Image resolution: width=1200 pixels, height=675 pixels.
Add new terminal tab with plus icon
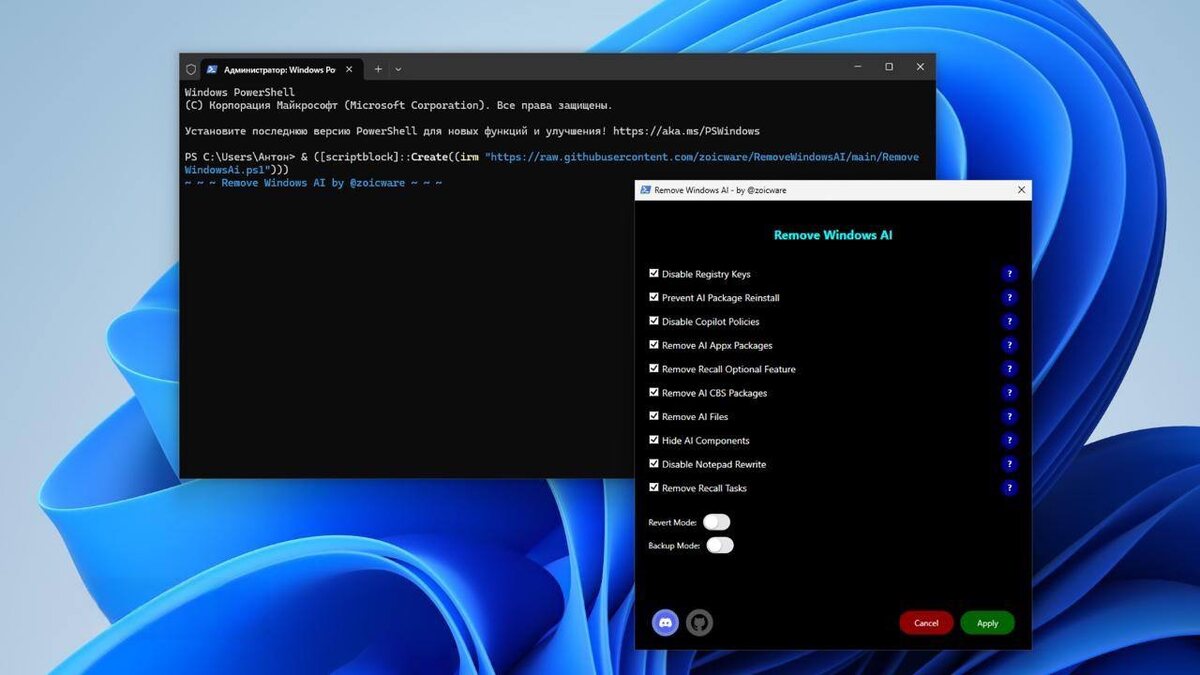pos(378,69)
